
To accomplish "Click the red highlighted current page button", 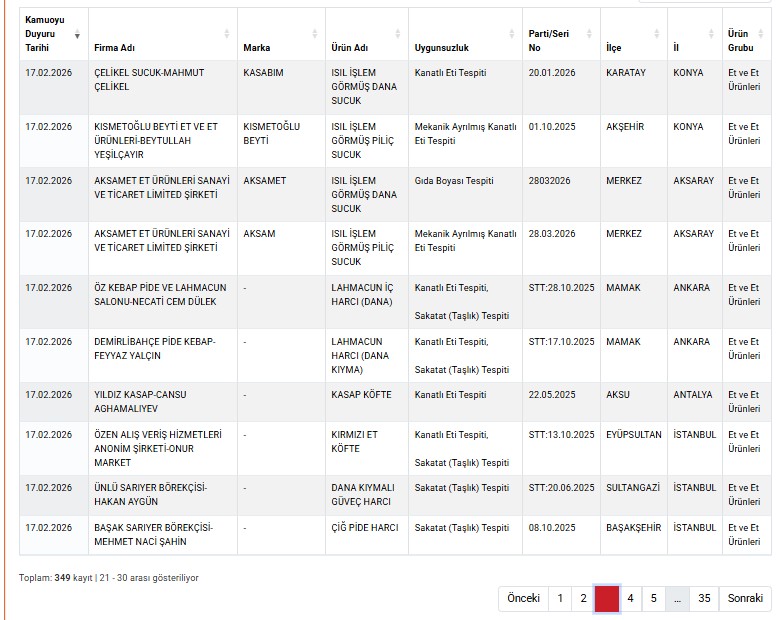I will coord(607,598).
